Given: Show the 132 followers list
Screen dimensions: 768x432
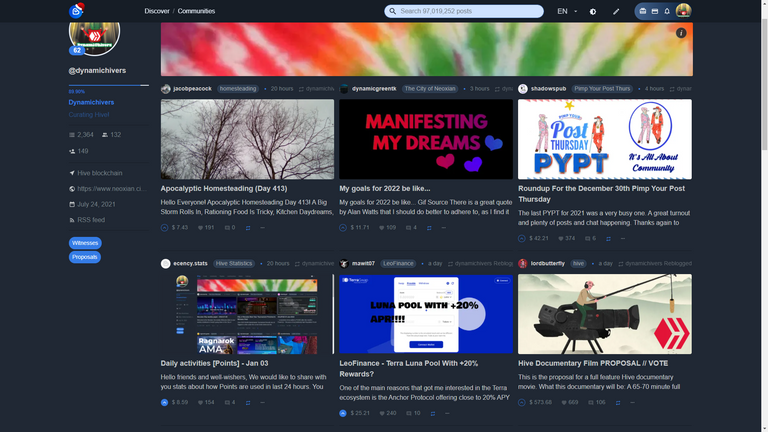Looking at the screenshot, I should 111,135.
